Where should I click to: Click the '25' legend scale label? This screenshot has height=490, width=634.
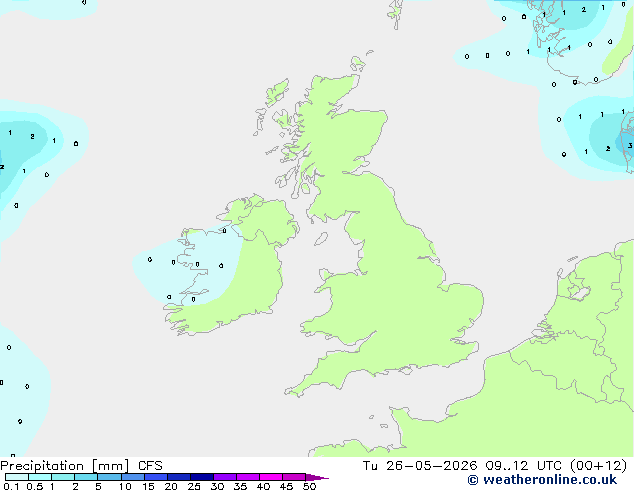point(194,486)
